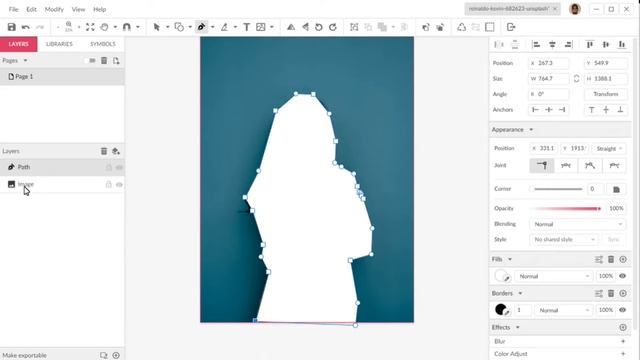Align top edges icon
This screenshot has width=640, height=360.
coord(590,44)
